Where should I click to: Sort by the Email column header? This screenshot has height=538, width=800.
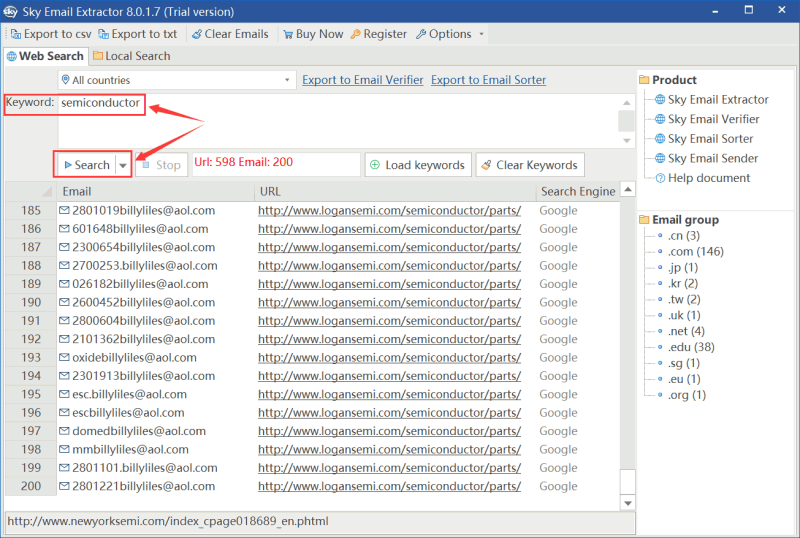click(x=155, y=191)
